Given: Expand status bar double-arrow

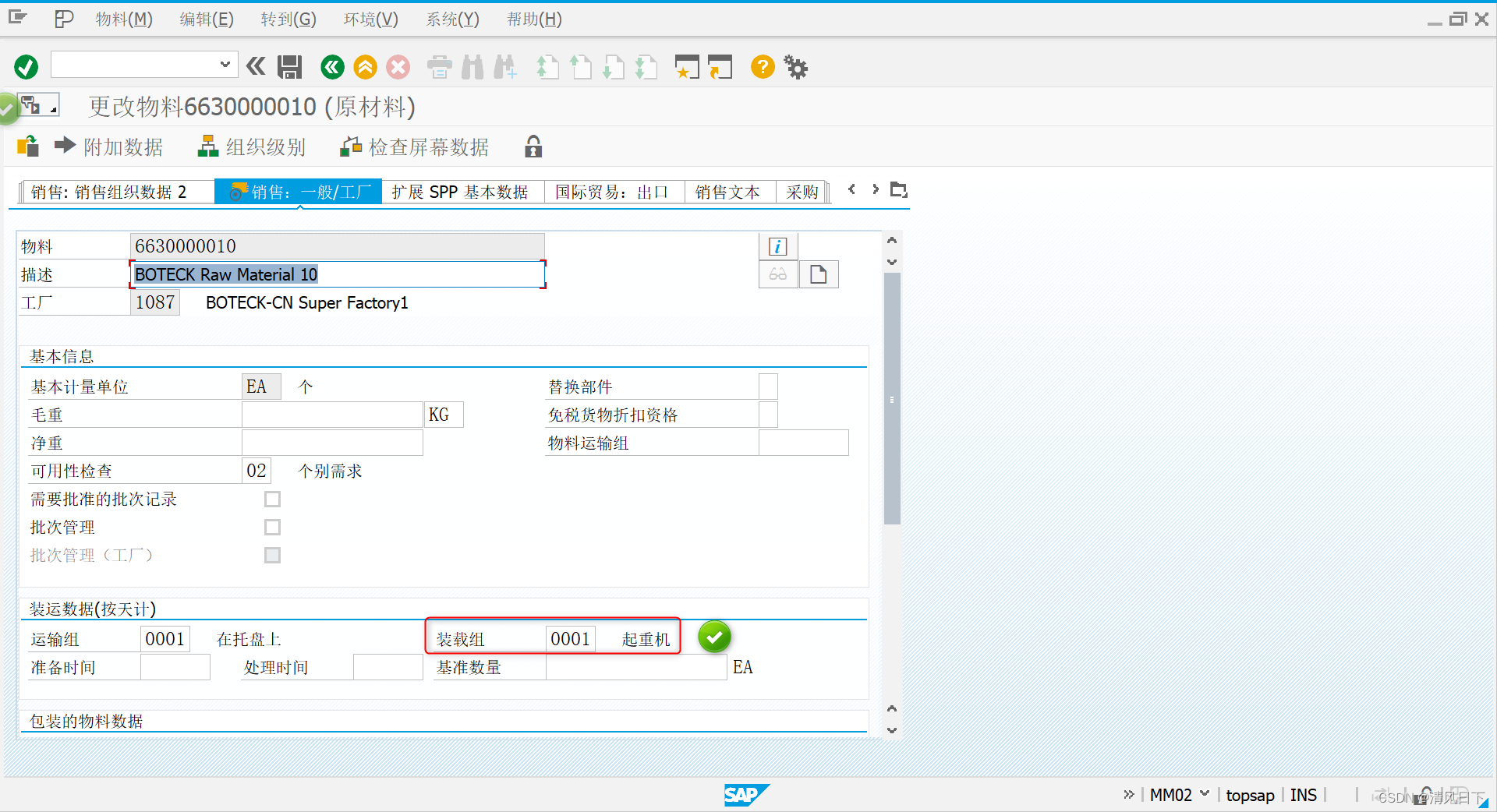Looking at the screenshot, I should tap(1128, 794).
